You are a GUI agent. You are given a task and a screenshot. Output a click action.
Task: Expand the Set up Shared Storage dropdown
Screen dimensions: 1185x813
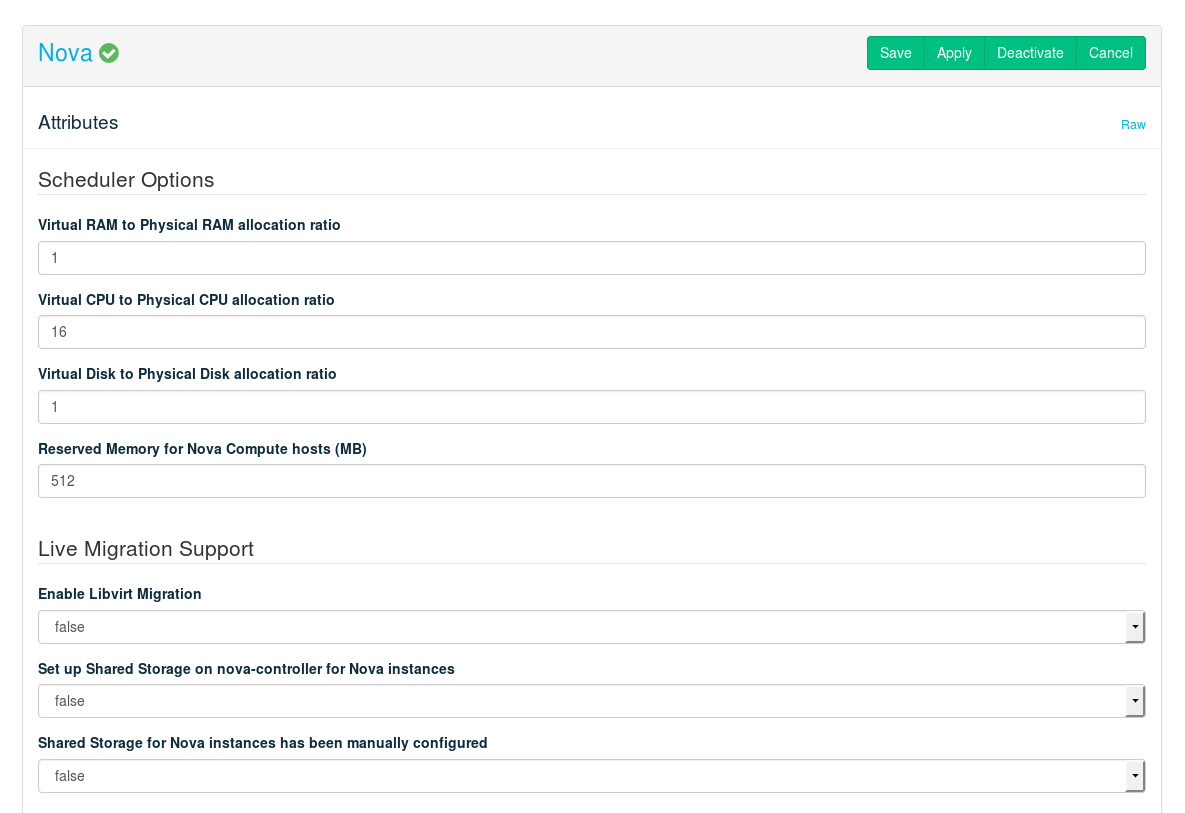pyautogui.click(x=591, y=701)
